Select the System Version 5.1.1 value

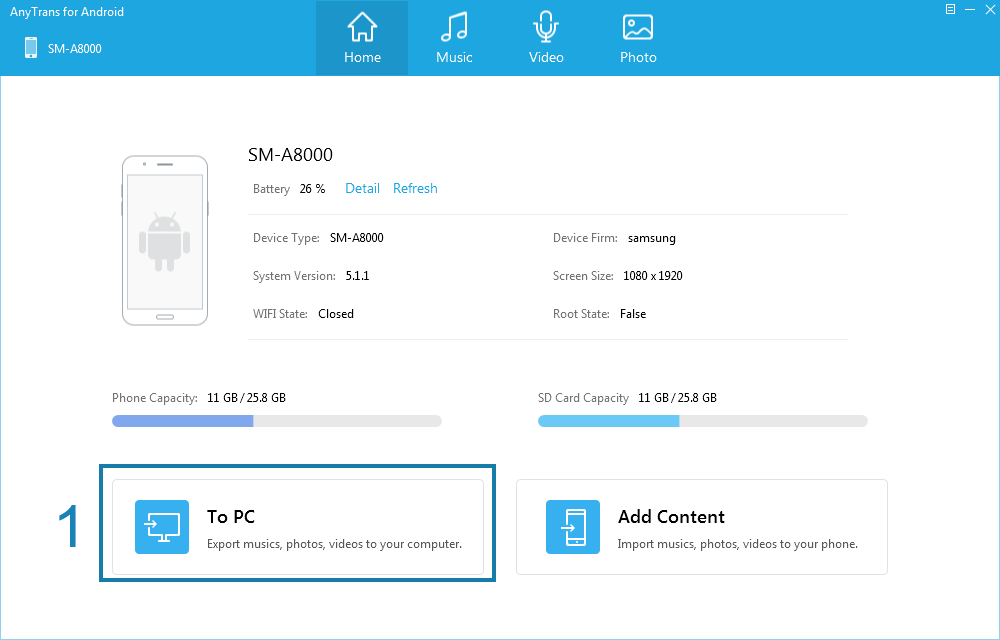coord(357,275)
